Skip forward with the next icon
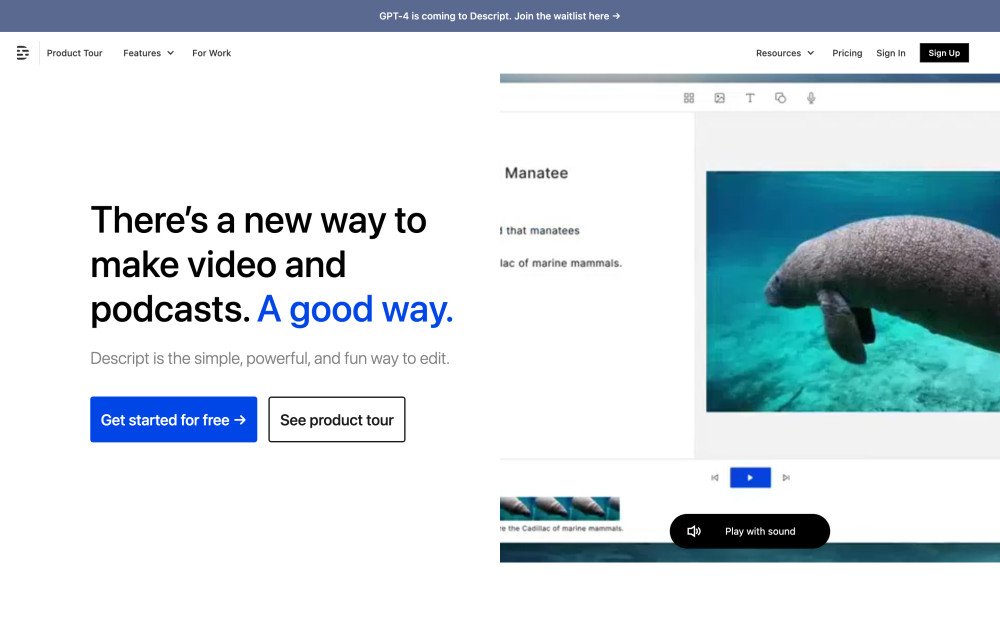 pos(786,478)
